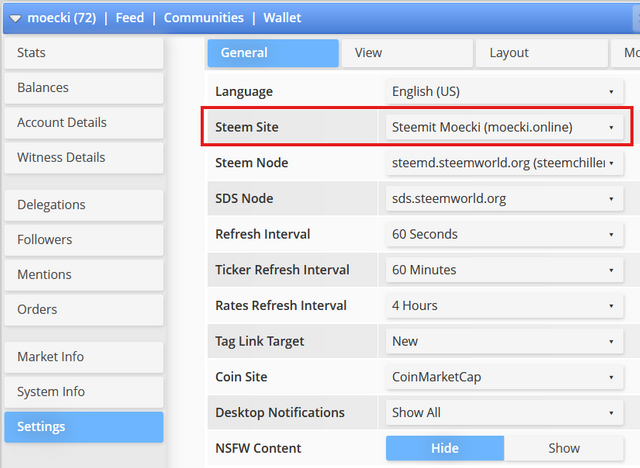The height and width of the screenshot is (468, 640).
Task: Select the Settings sidebar item
Action: (84, 427)
